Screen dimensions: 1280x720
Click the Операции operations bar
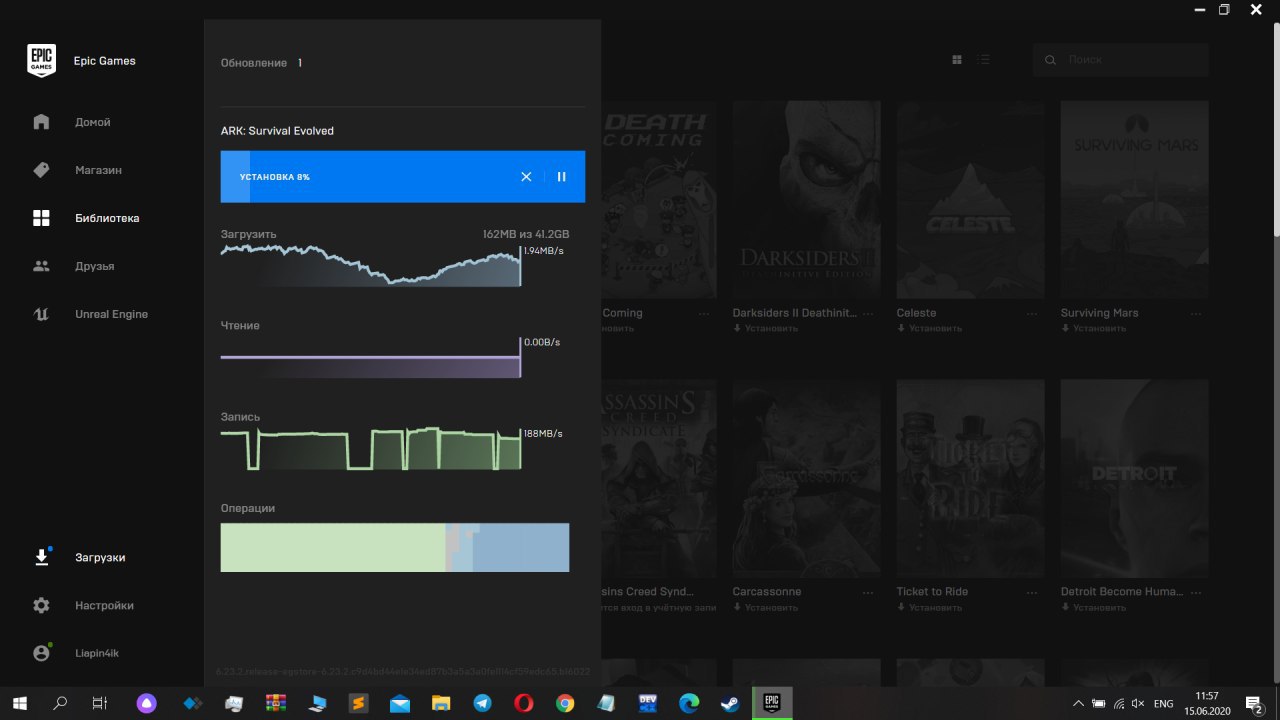click(395, 547)
